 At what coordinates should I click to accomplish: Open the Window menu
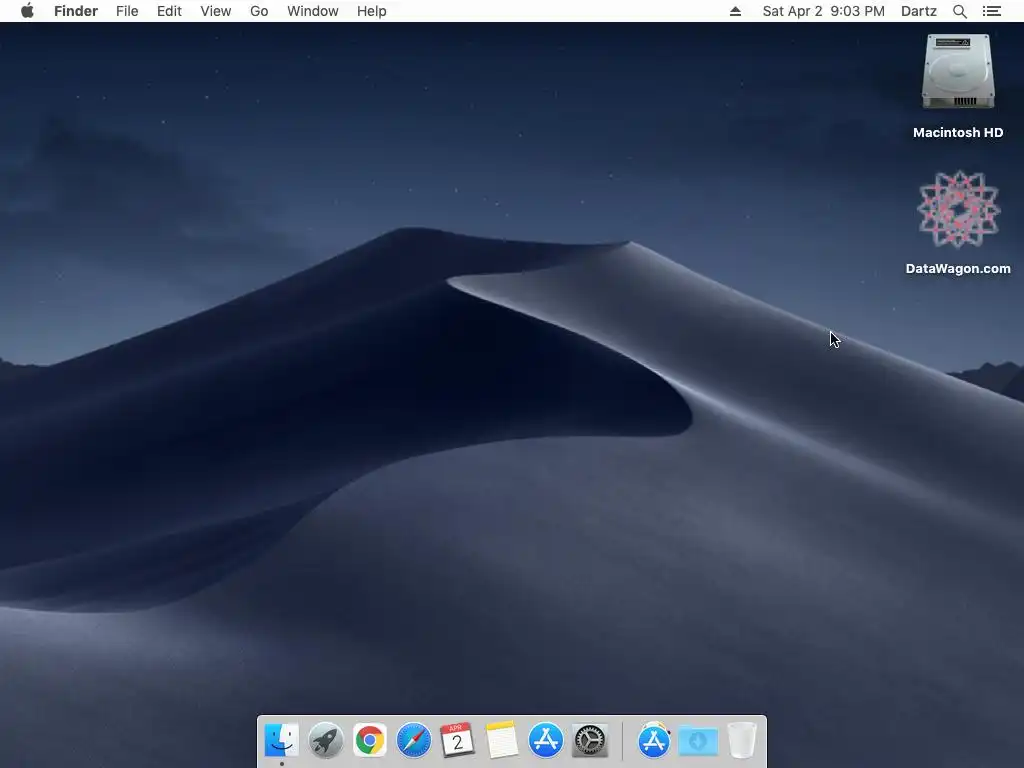[313, 11]
